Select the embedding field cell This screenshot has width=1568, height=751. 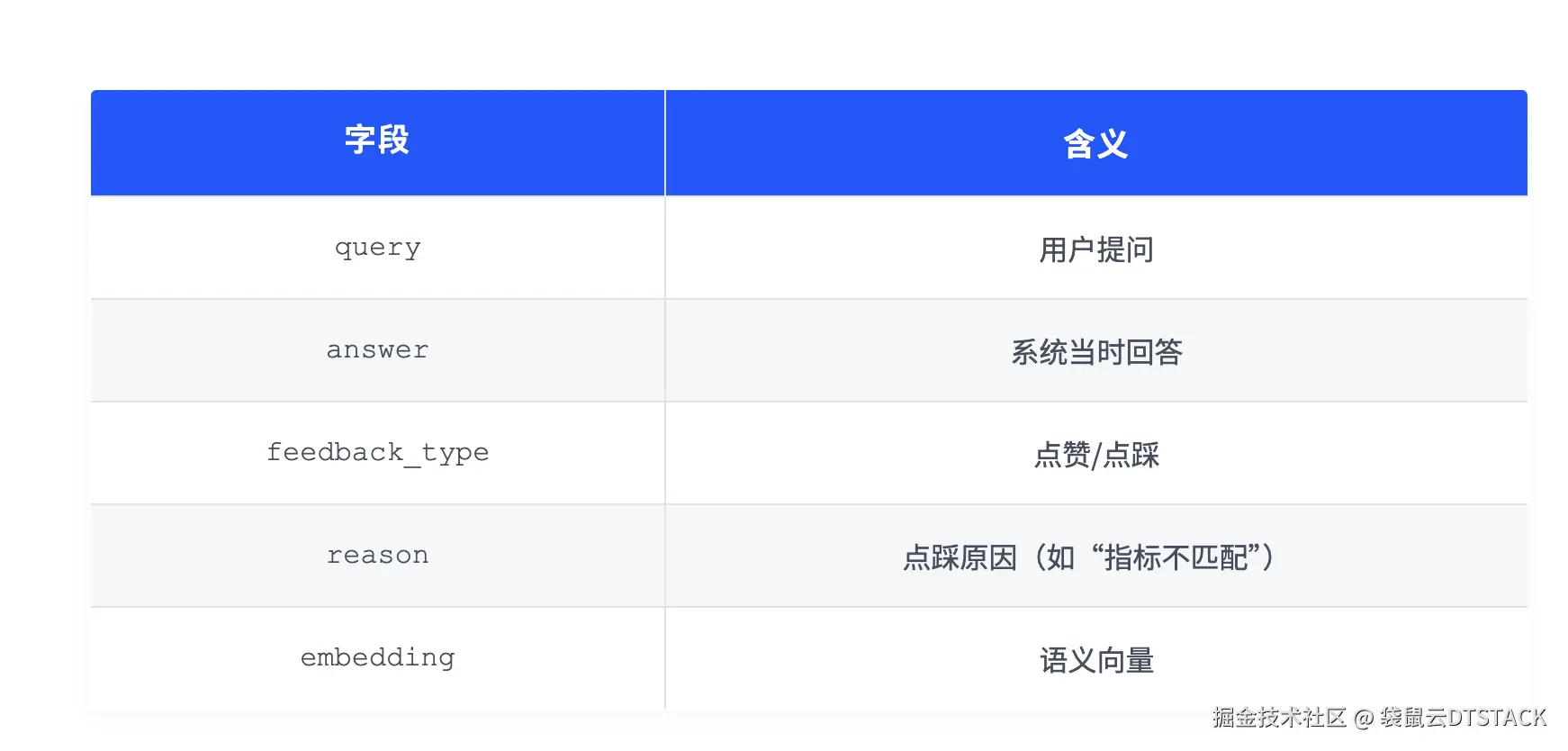click(377, 658)
